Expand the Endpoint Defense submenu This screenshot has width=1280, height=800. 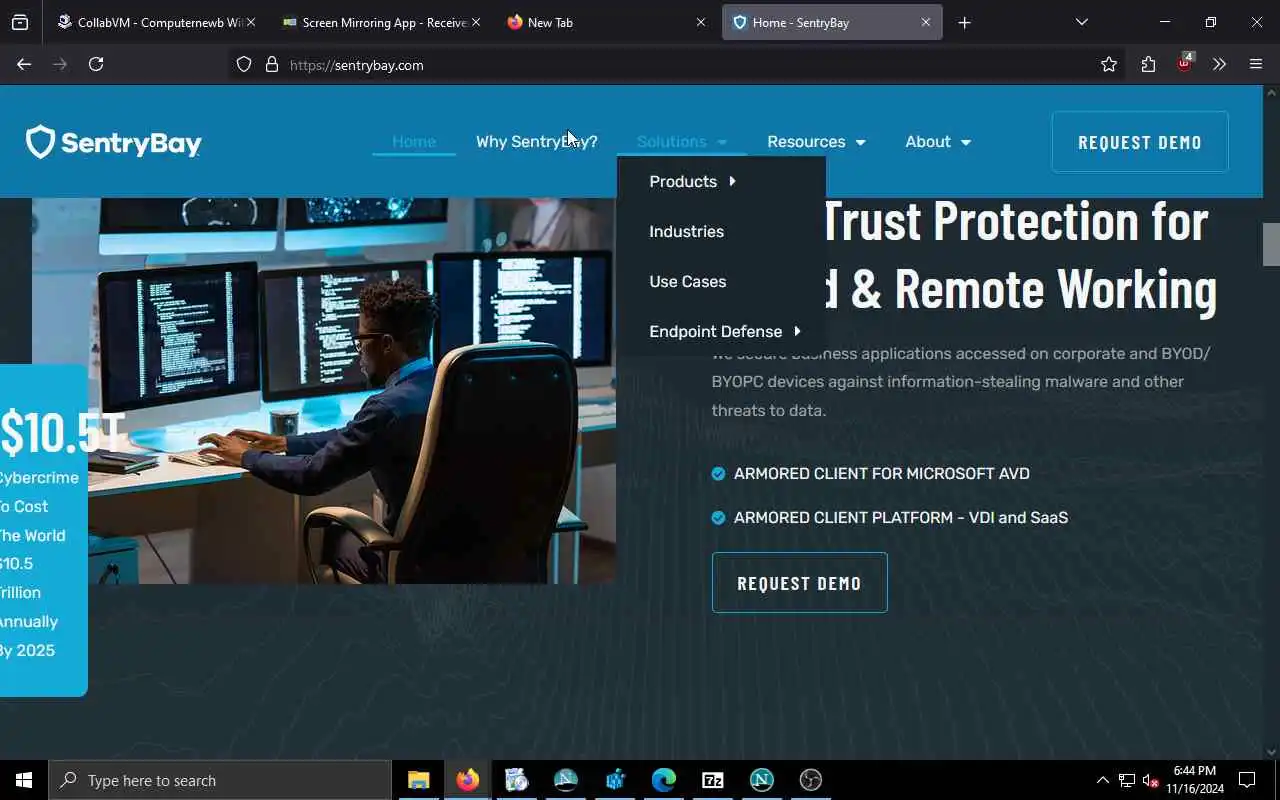point(725,331)
